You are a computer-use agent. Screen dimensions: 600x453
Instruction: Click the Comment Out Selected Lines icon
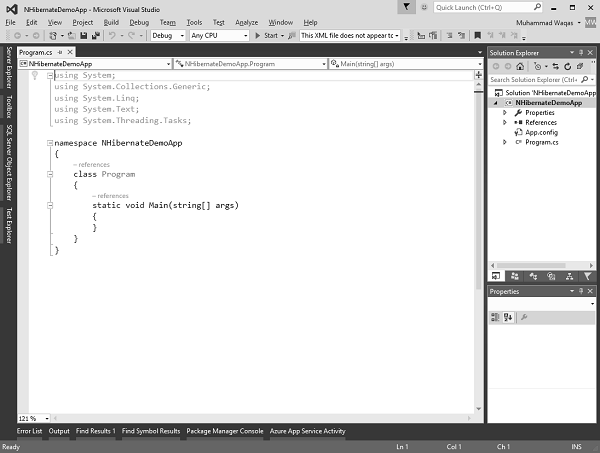449,36
